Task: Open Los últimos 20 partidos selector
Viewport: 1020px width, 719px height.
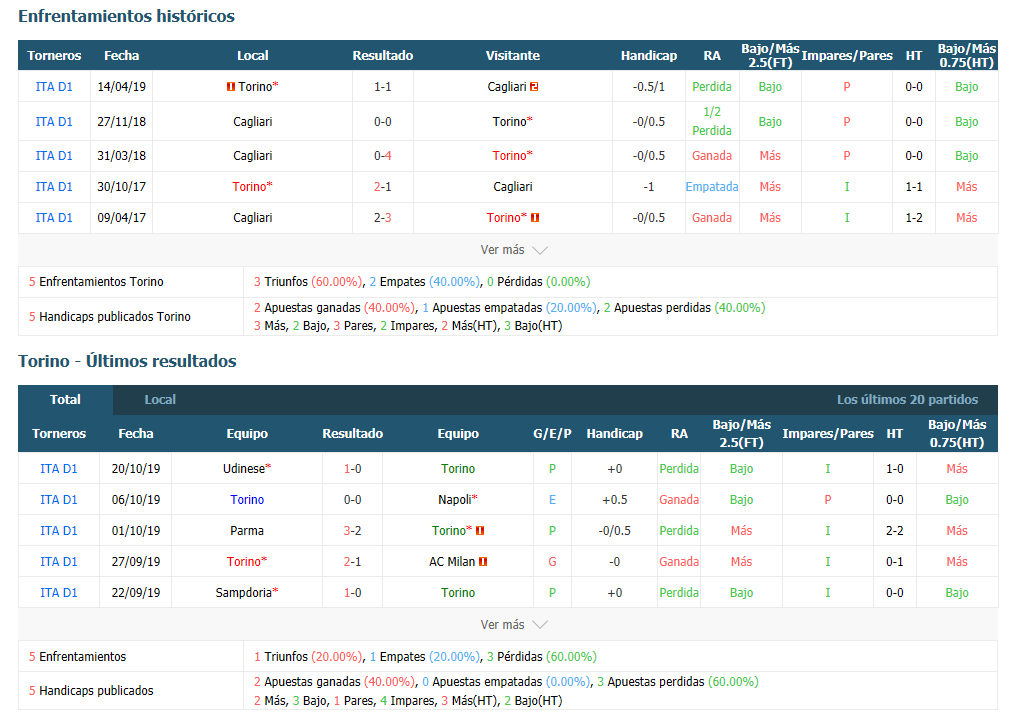Action: (x=907, y=400)
